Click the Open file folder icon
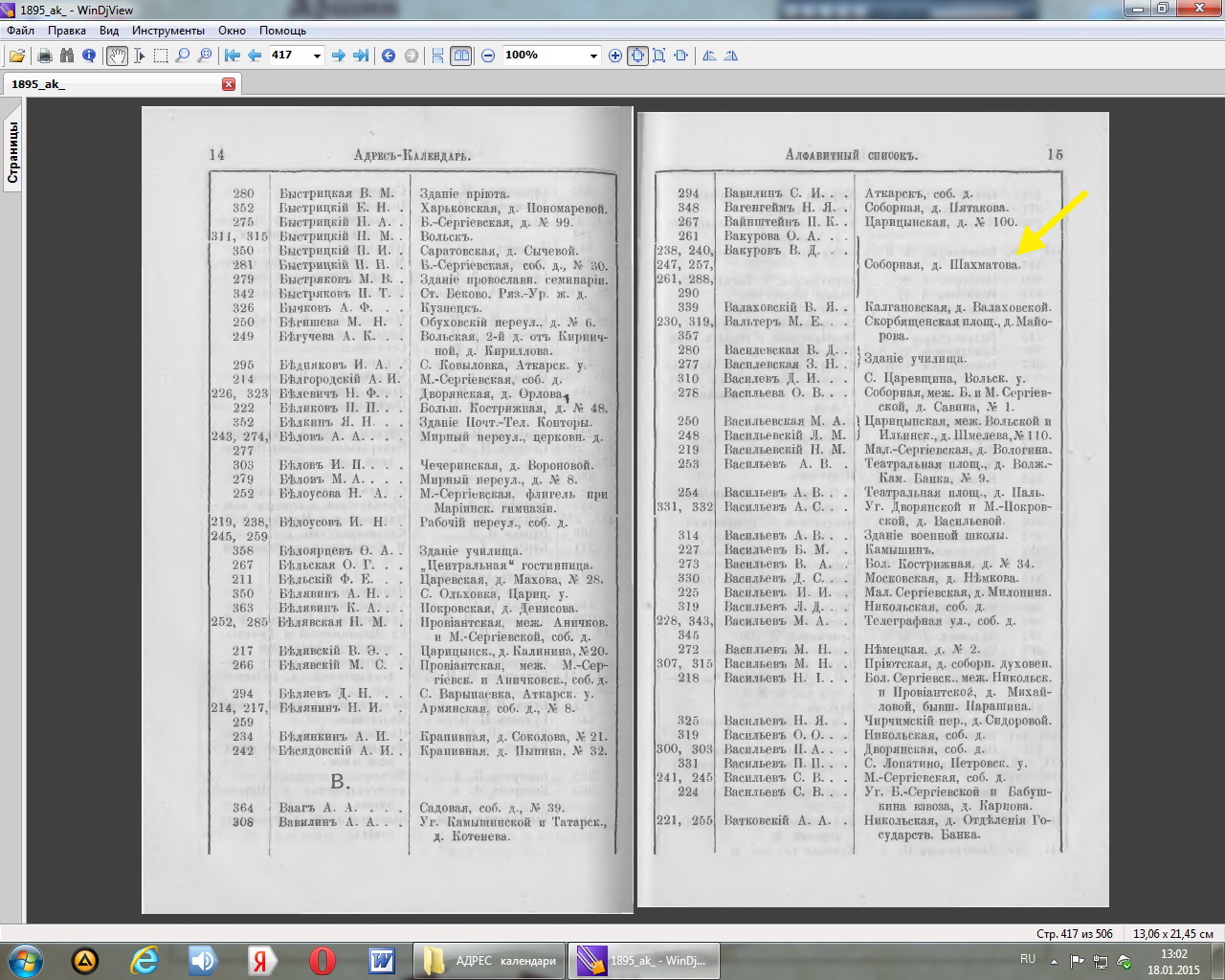 pyautogui.click(x=17, y=56)
